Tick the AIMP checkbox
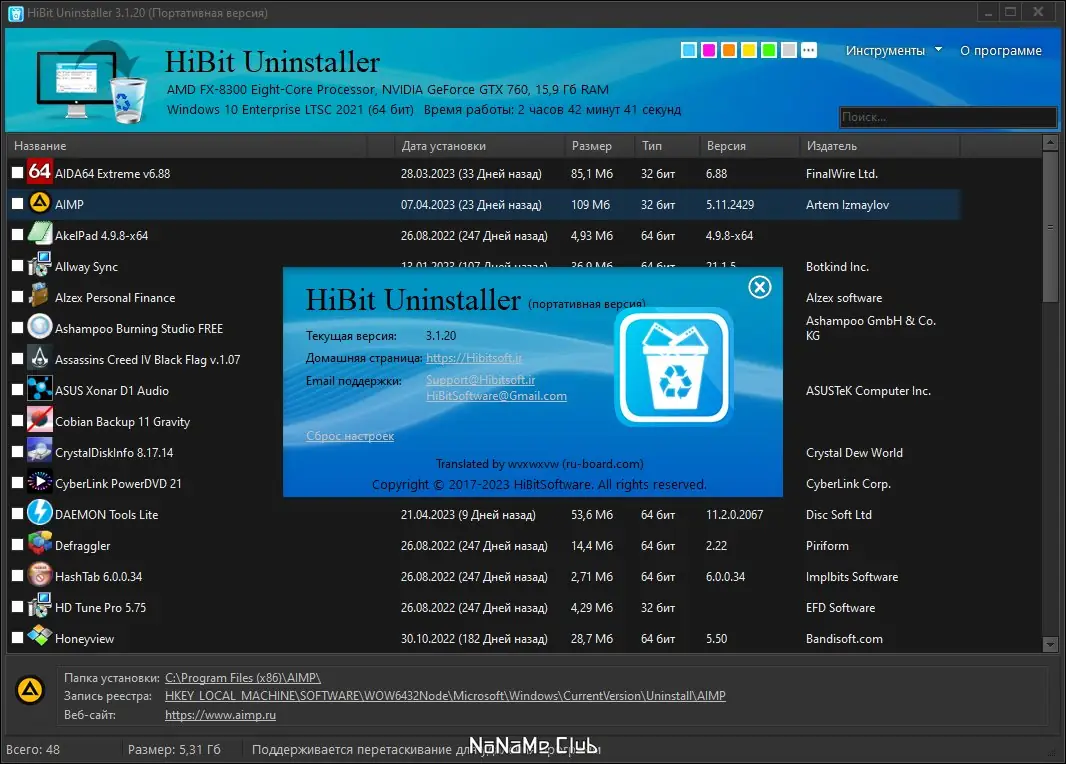Screen dimensions: 1066x764 [x=18, y=204]
